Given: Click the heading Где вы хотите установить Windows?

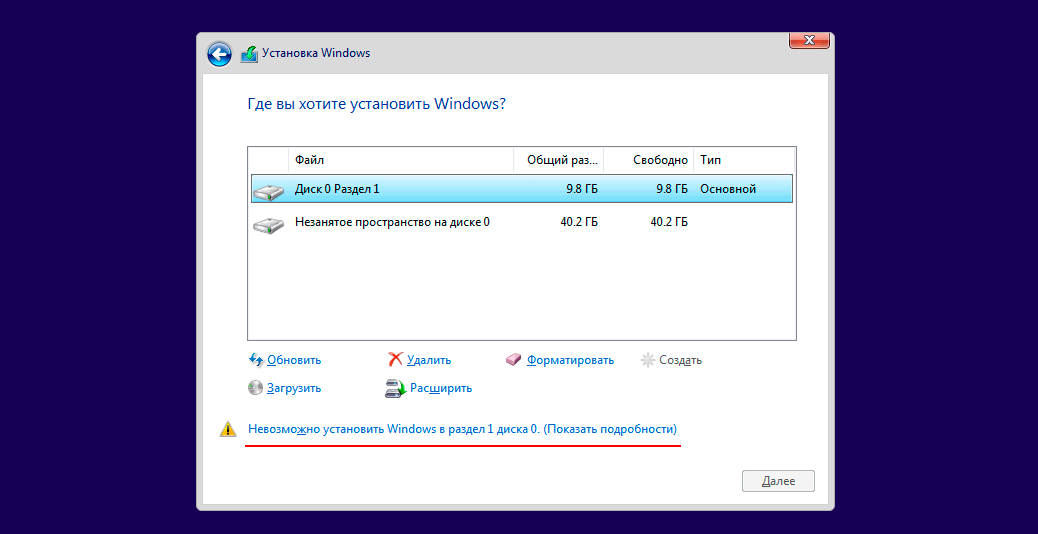Looking at the screenshot, I should pos(376,104).
